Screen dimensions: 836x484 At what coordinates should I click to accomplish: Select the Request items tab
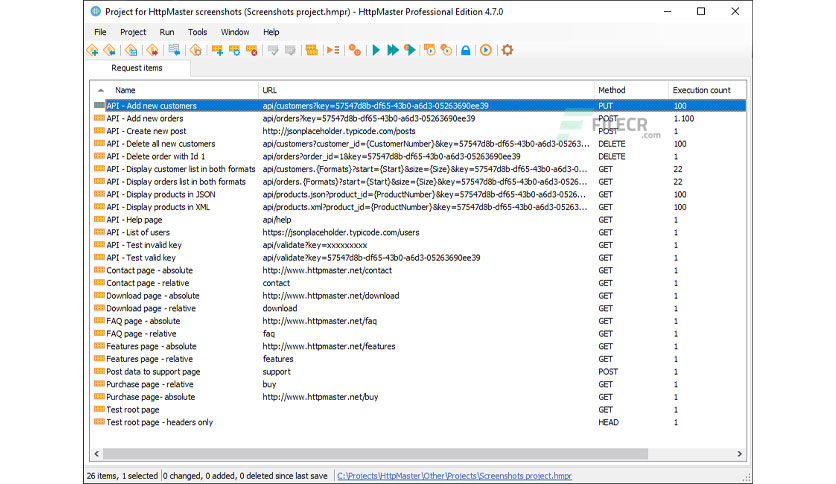136,68
